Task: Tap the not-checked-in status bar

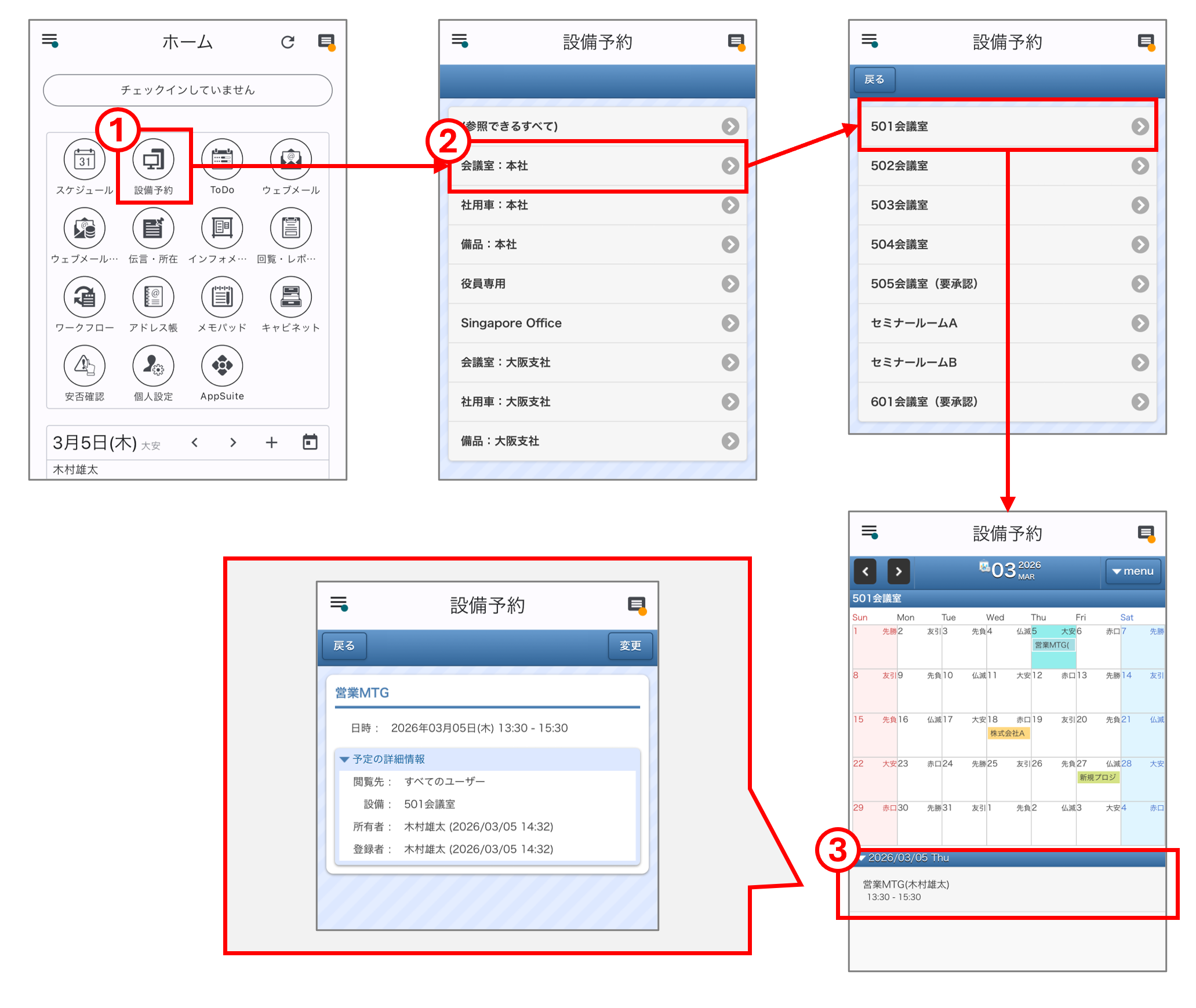Action: tap(188, 90)
